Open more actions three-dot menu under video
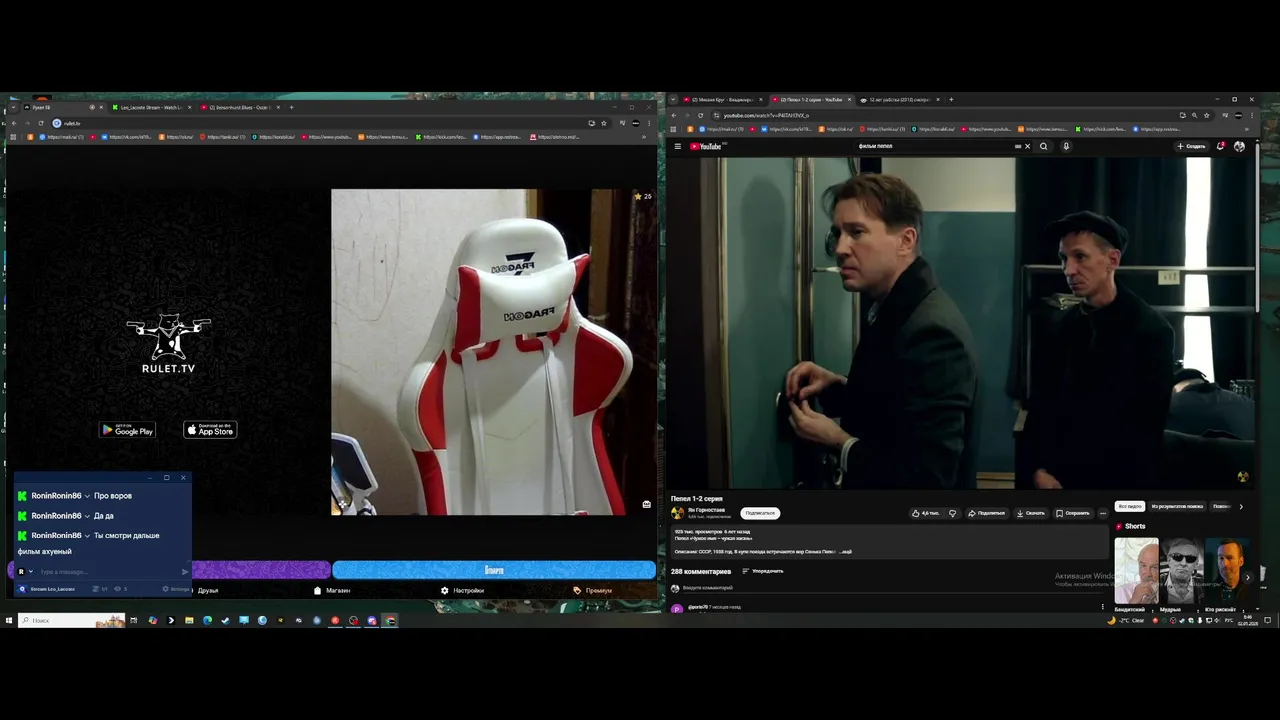The image size is (1280, 720). pyautogui.click(x=1103, y=513)
